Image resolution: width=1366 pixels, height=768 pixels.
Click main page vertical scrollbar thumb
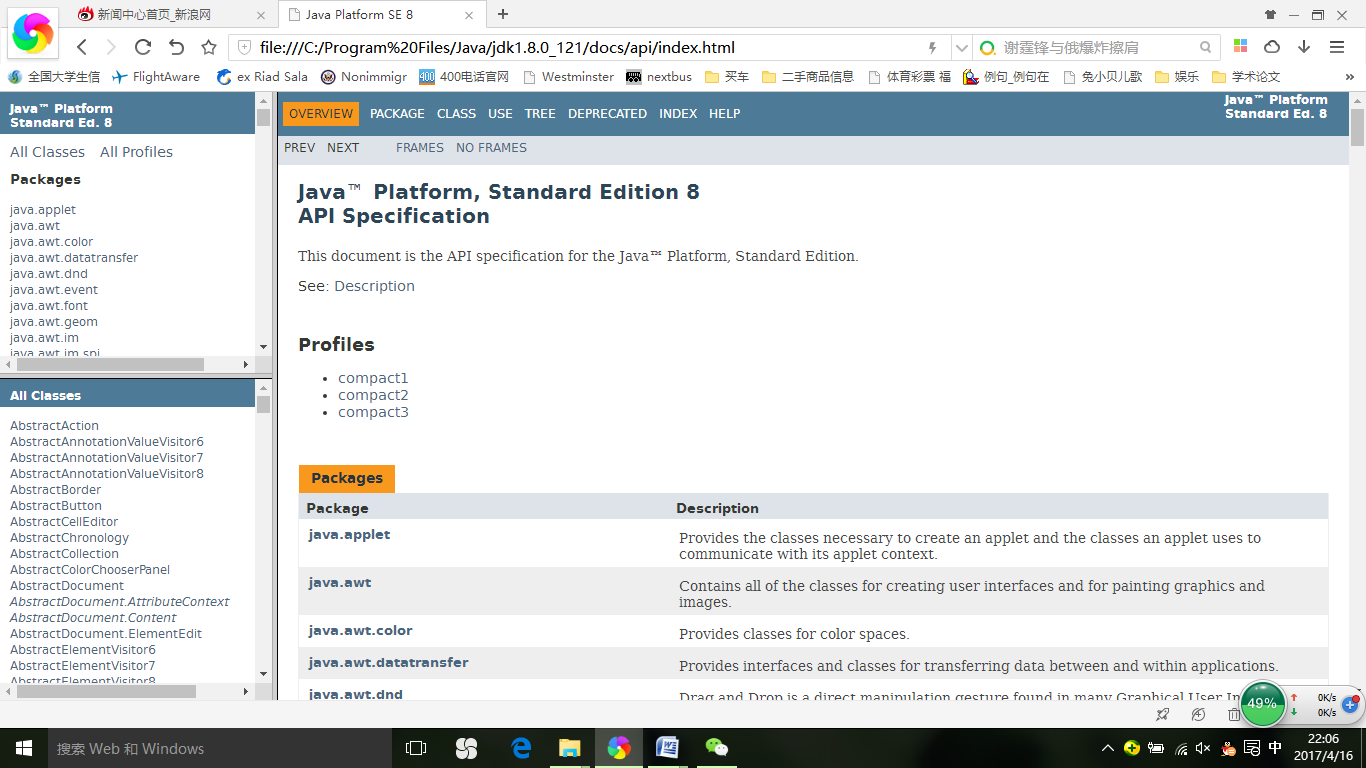click(x=1357, y=127)
